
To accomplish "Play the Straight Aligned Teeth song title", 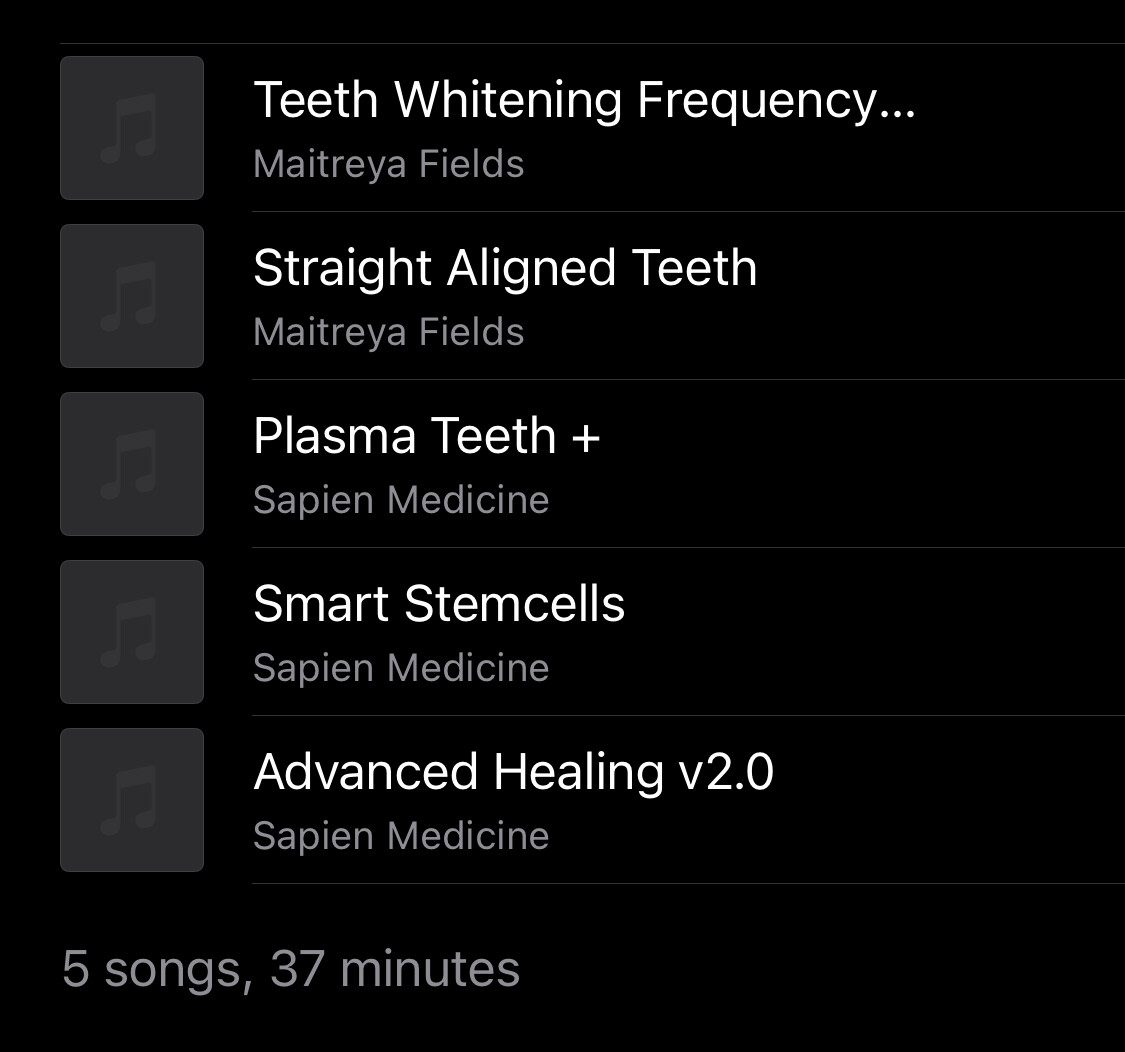I will (505, 268).
